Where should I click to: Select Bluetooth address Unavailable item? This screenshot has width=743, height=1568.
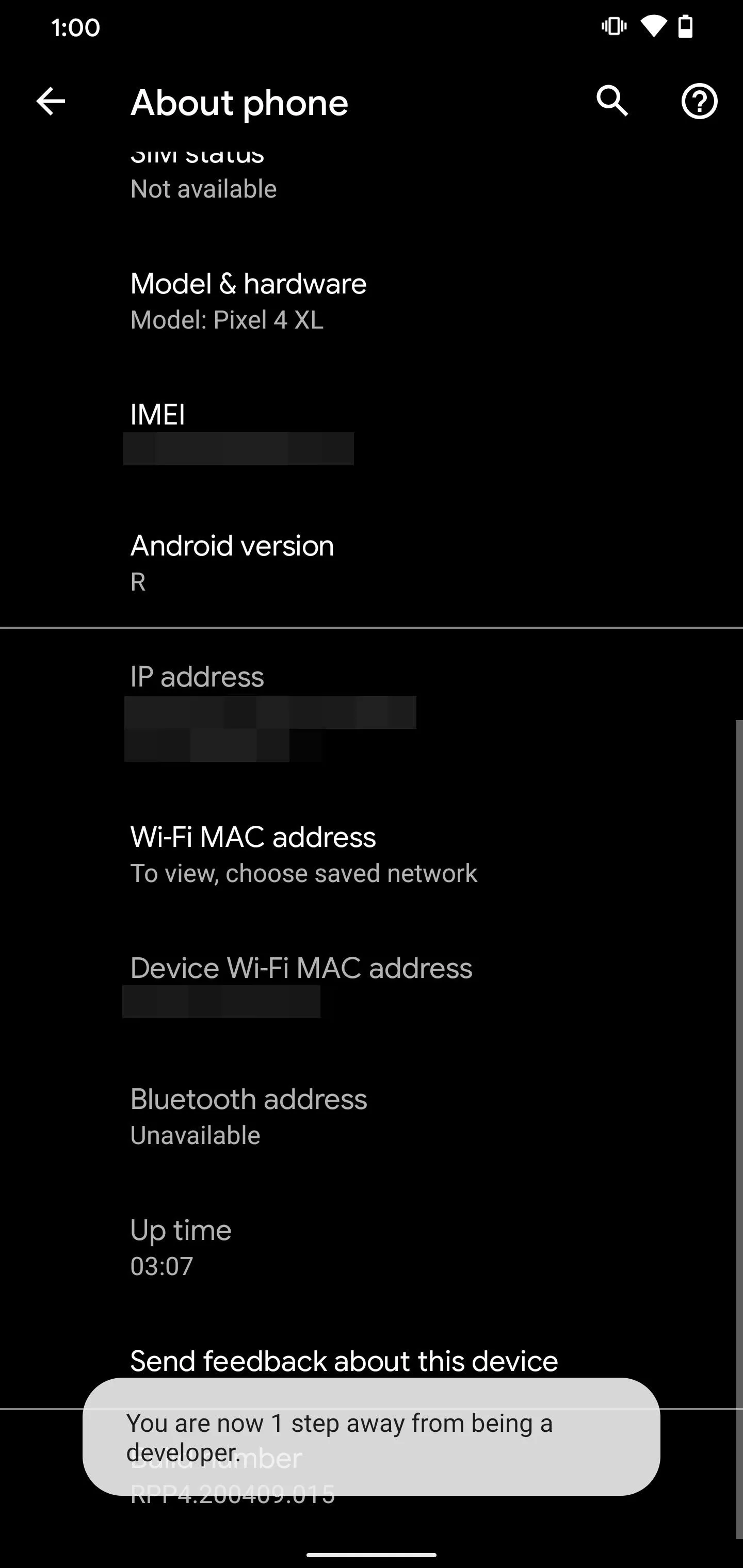coord(372,1116)
